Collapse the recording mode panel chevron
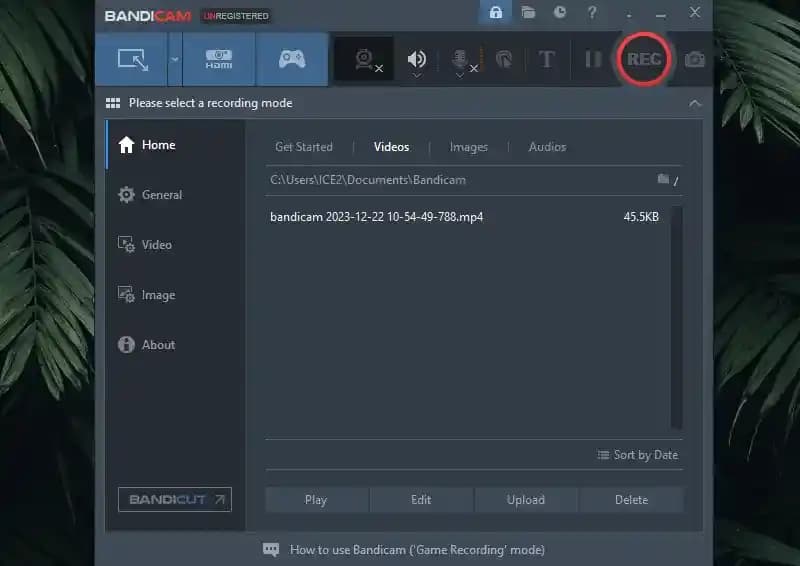Viewport: 800px width, 566px height. (695, 103)
